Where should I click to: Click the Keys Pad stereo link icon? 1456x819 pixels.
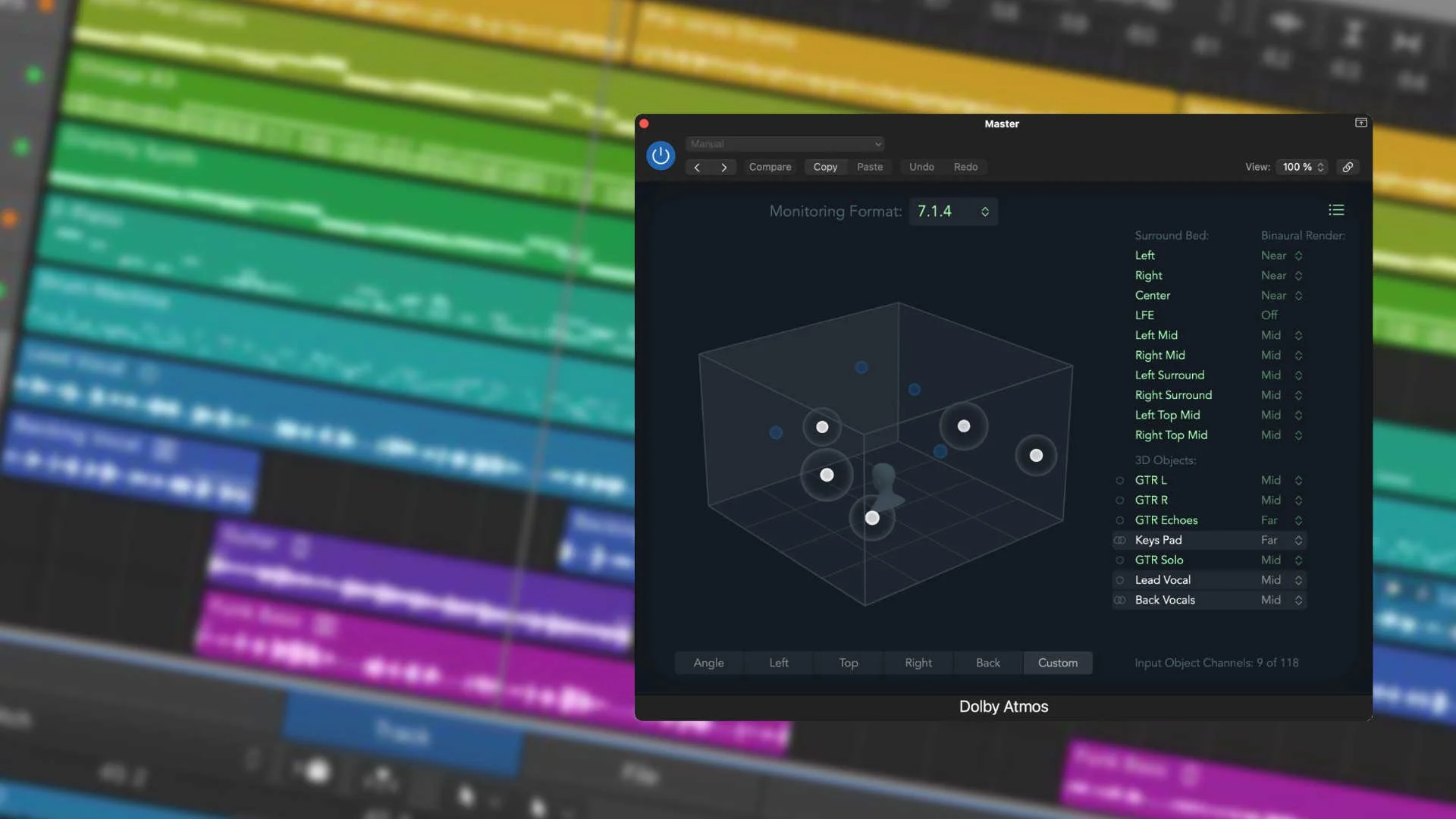click(1119, 540)
